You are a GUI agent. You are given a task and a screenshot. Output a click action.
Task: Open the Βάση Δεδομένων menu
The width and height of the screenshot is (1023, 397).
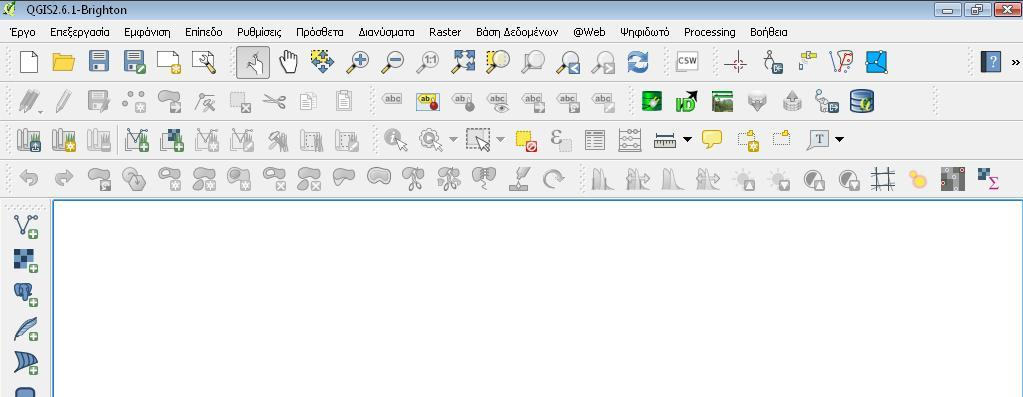pos(517,32)
